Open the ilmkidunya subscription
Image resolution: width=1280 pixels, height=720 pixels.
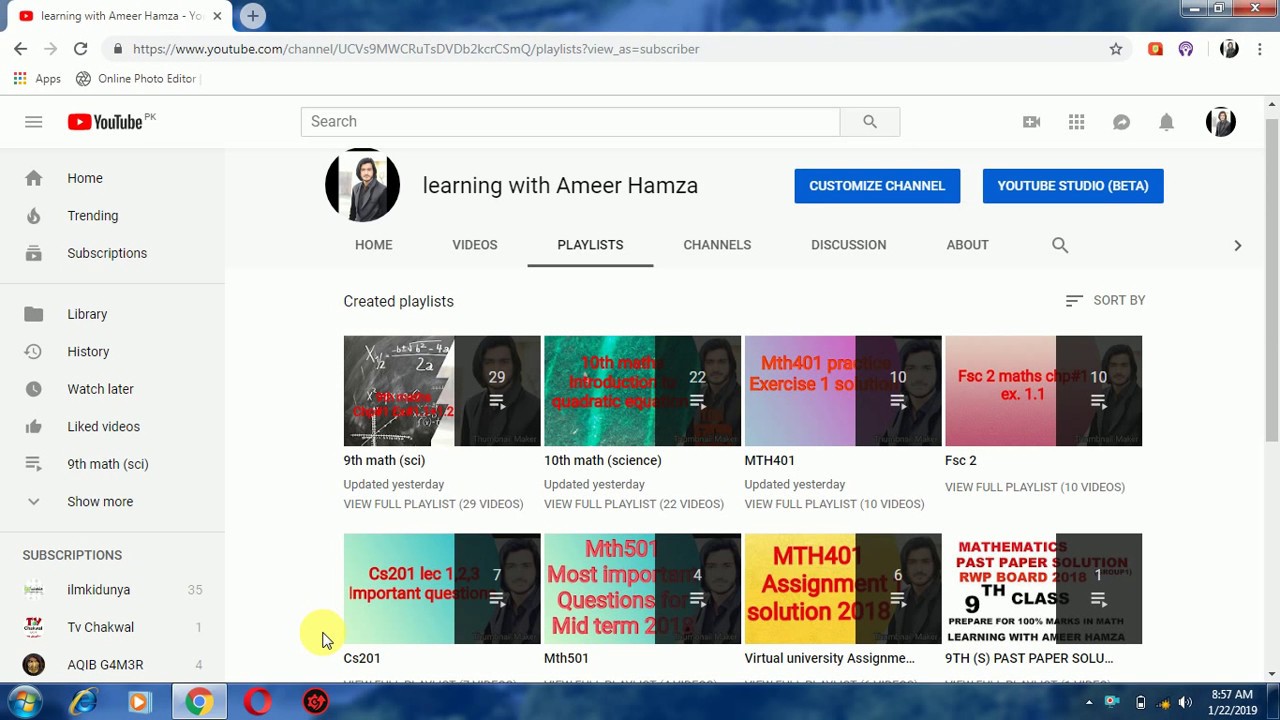112,590
